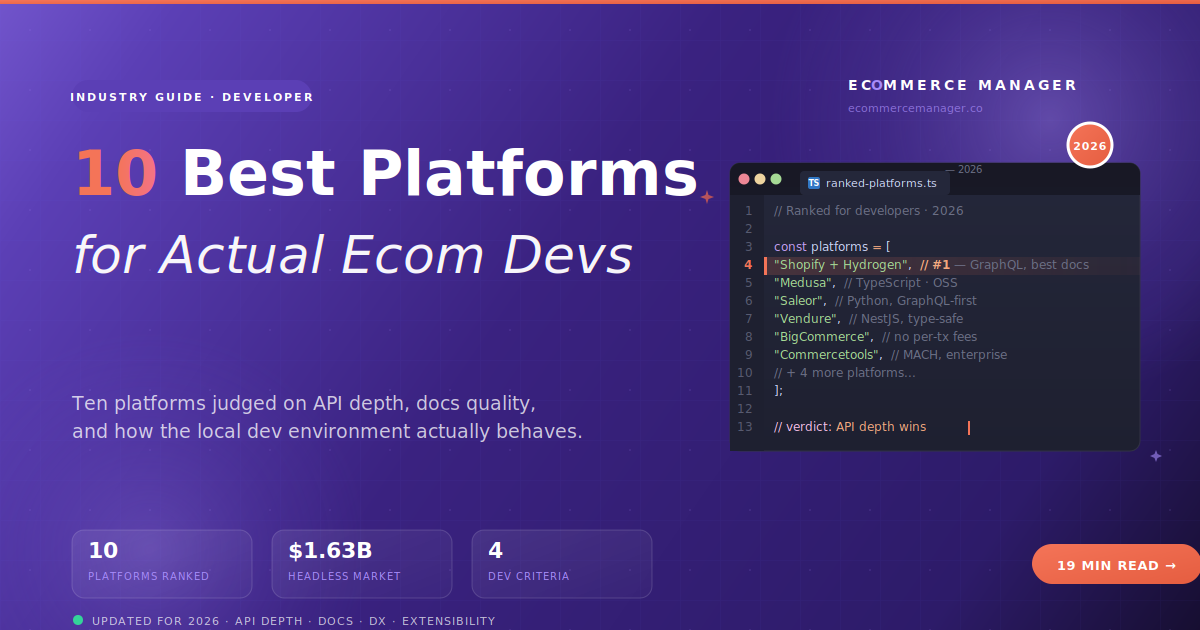Click the ECOMMERCE MANAGER brand name
The height and width of the screenshot is (630, 1200).
tap(963, 85)
